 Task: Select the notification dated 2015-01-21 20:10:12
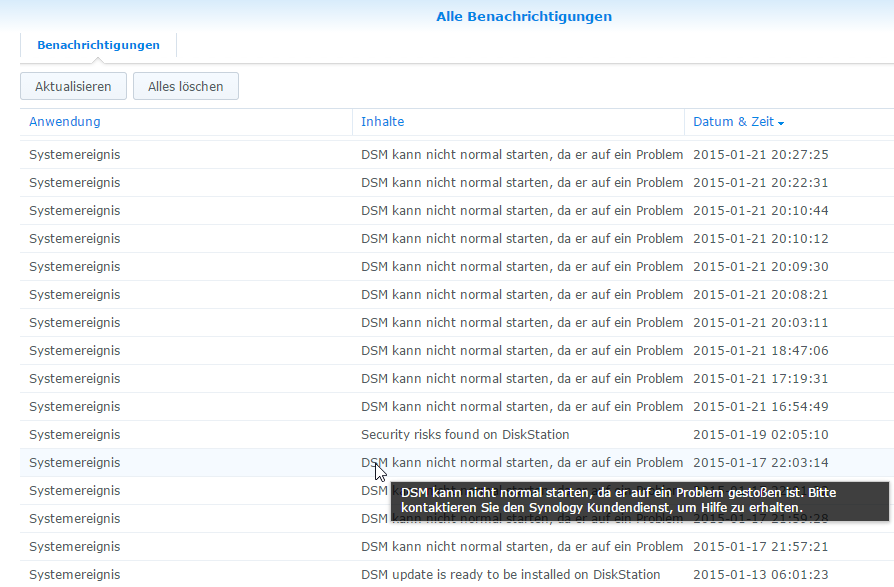pos(457,238)
